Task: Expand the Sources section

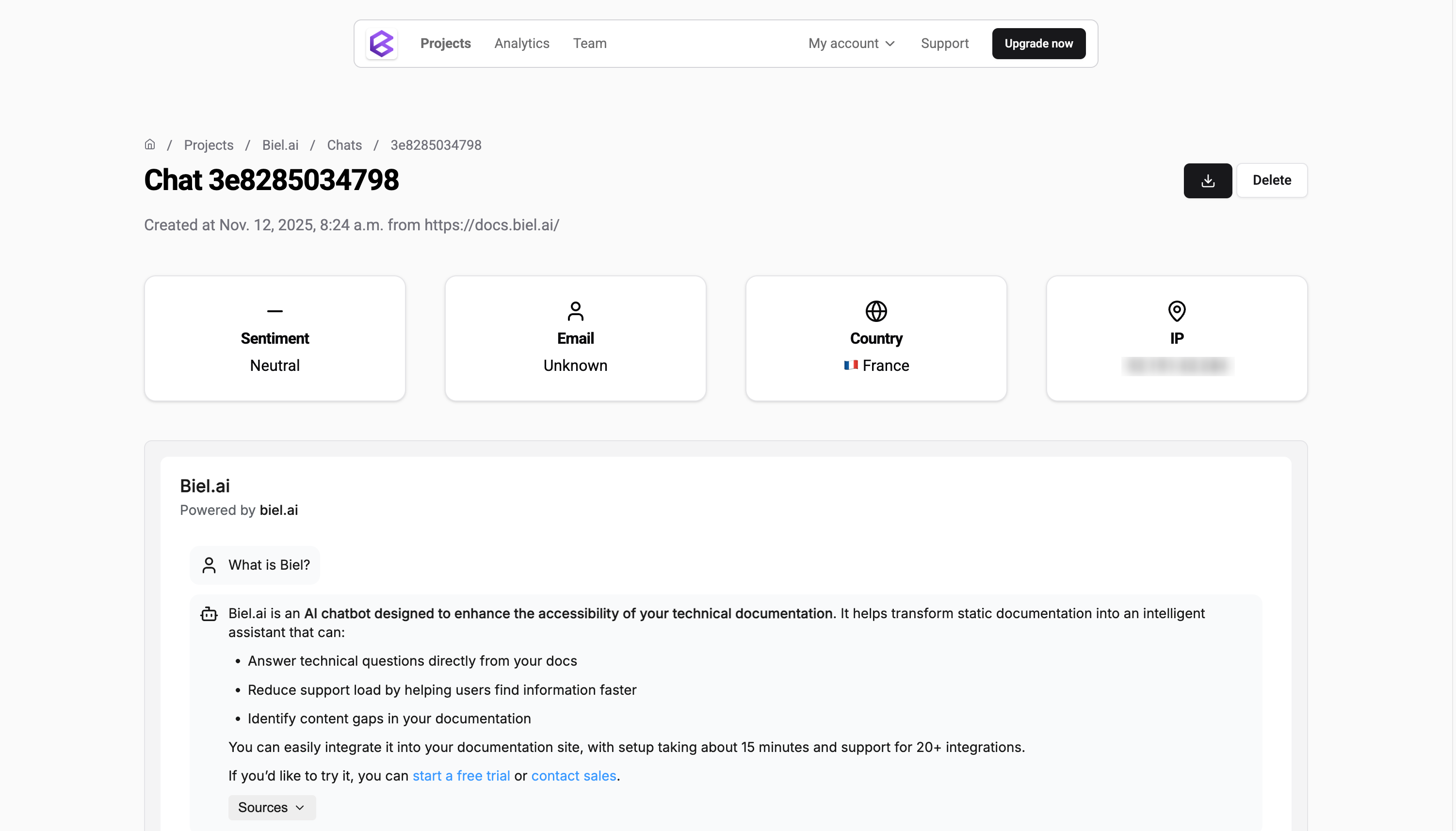Action: (x=272, y=807)
